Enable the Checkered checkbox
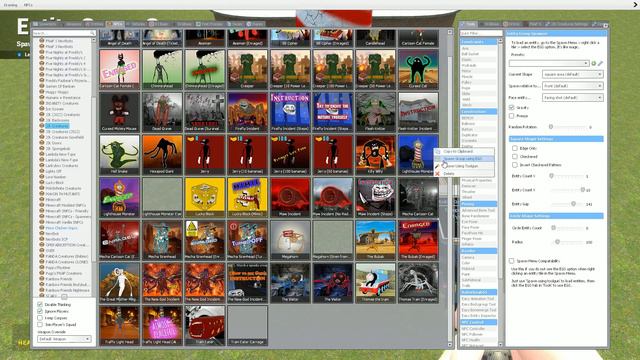Viewport: 640px width, 360px height. [515, 156]
